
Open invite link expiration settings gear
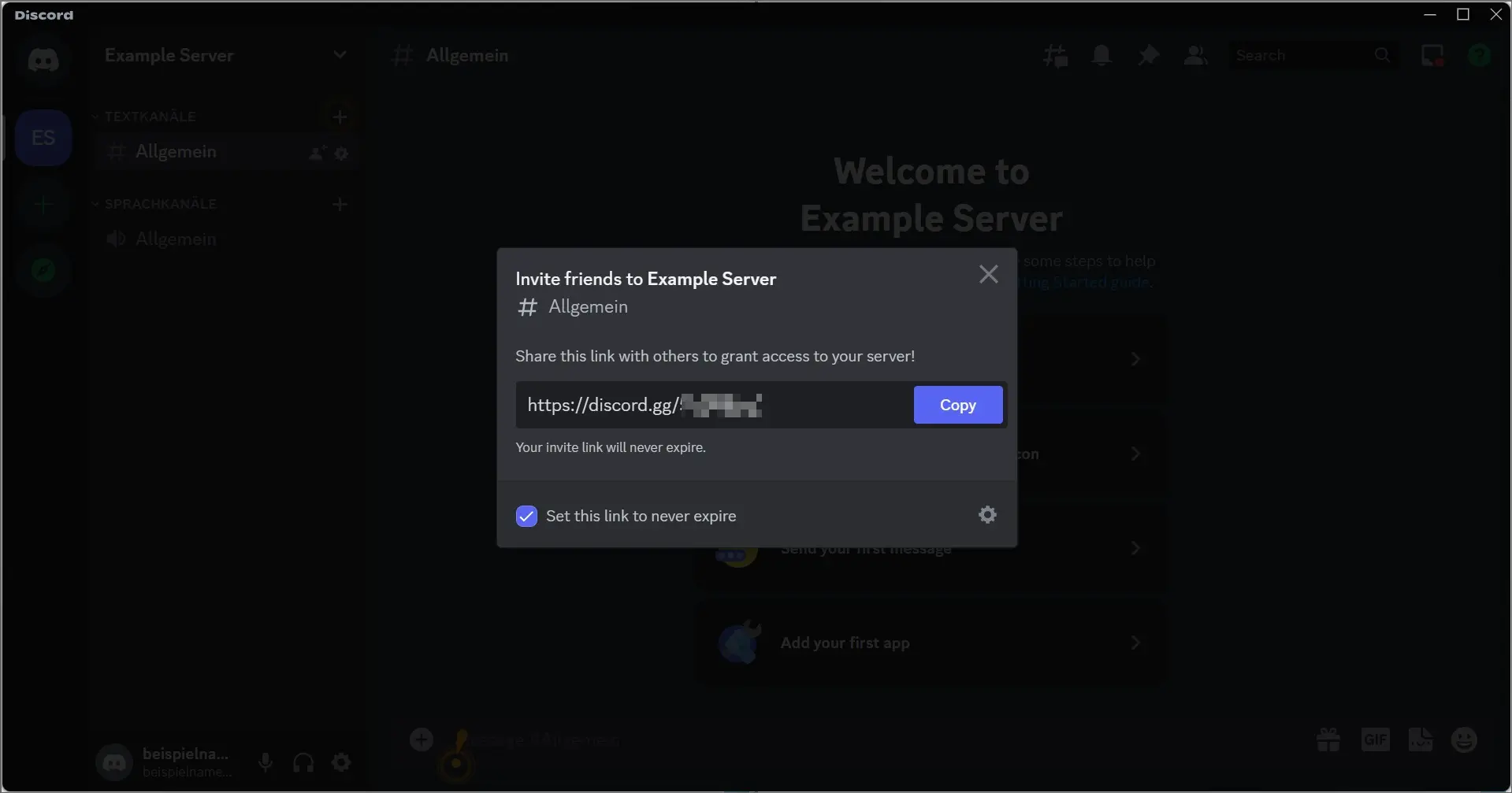(987, 515)
